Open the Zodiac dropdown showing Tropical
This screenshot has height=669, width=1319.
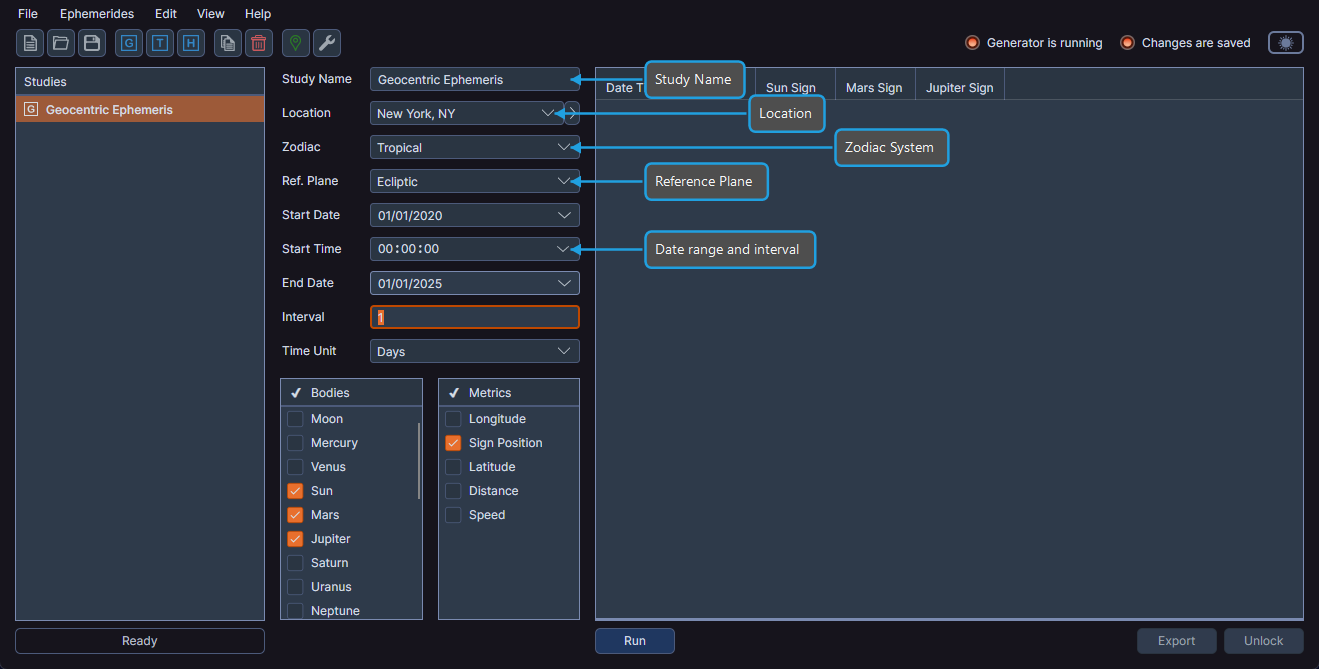474,147
